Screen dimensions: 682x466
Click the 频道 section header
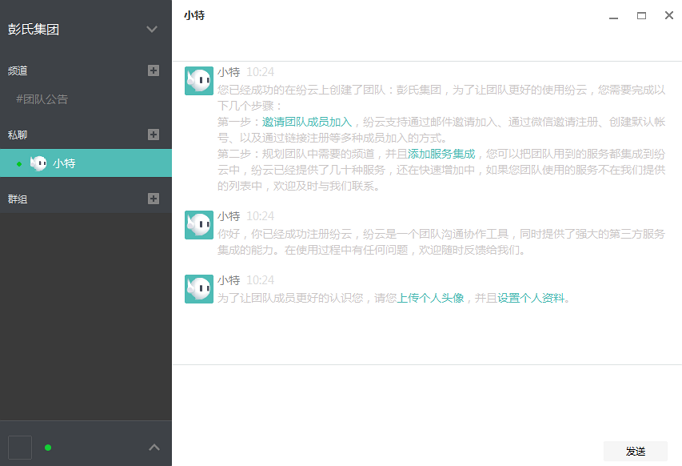pos(18,70)
